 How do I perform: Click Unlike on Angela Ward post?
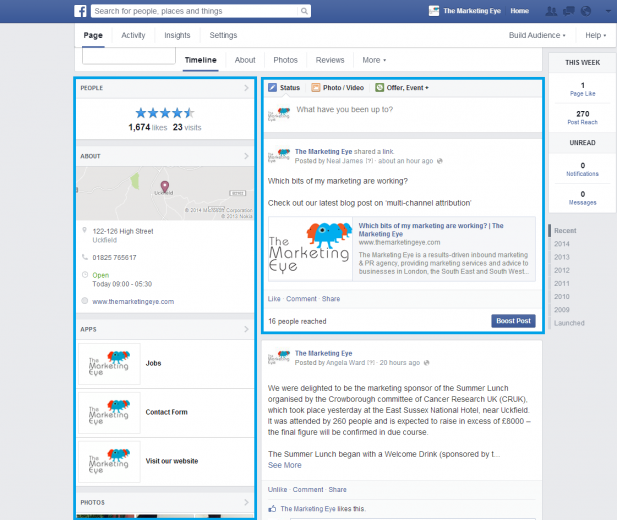click(x=277, y=490)
